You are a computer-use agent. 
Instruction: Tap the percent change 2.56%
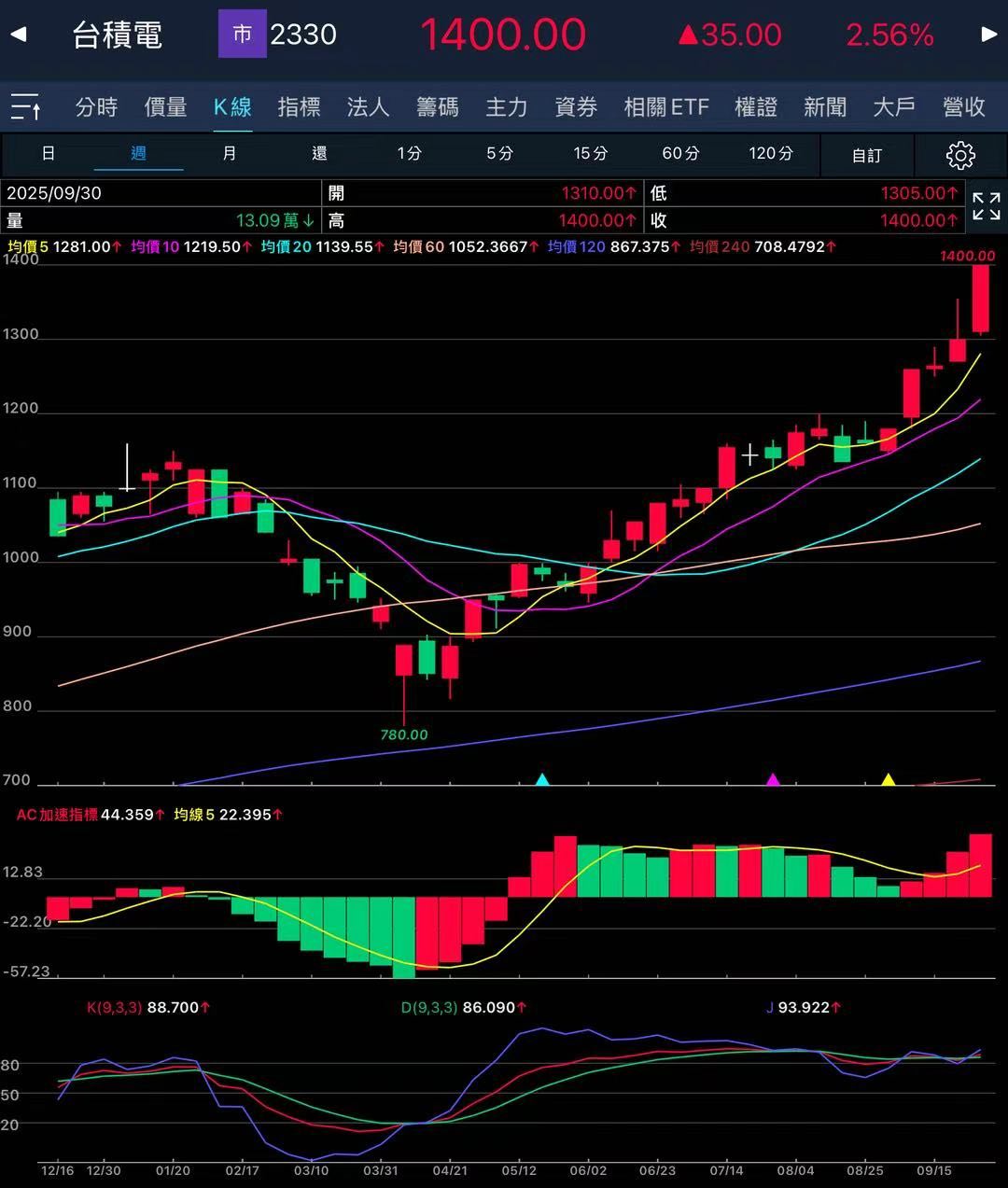[x=890, y=35]
